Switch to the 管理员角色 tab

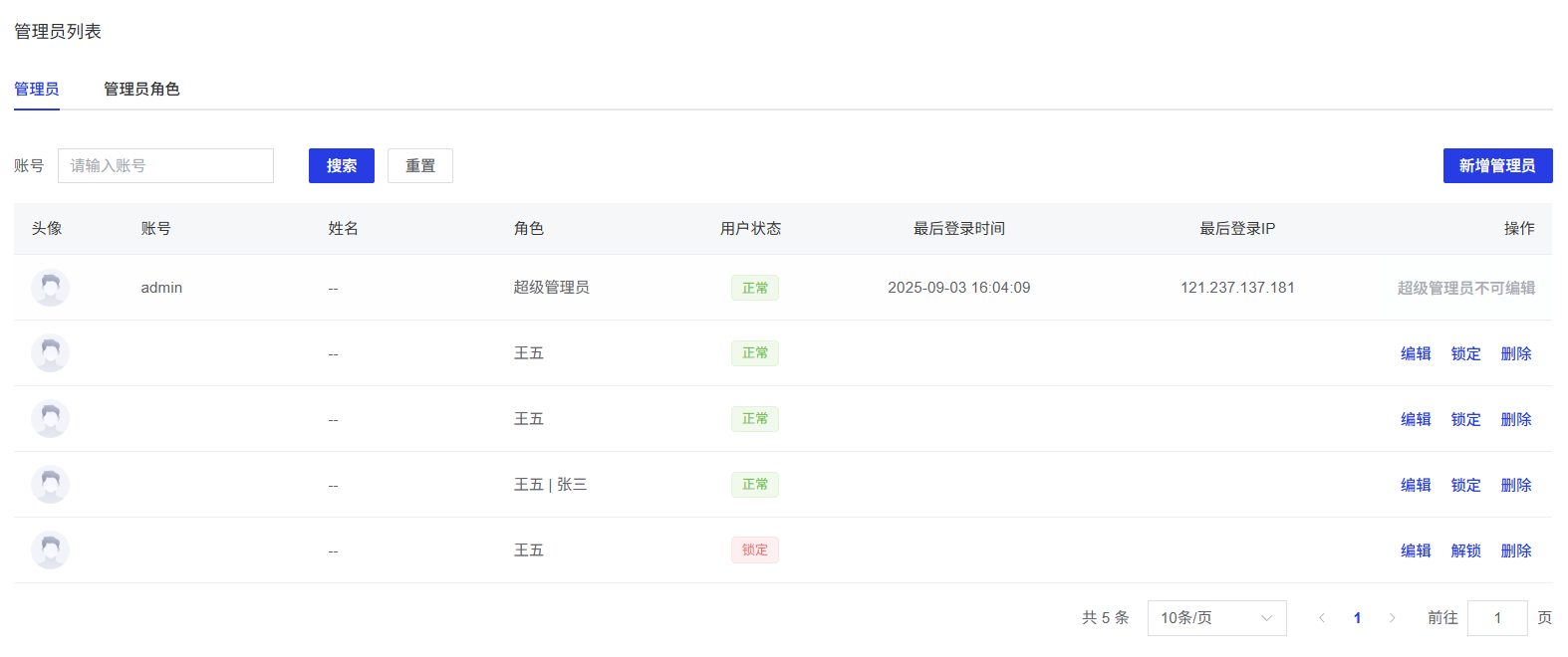[x=141, y=89]
